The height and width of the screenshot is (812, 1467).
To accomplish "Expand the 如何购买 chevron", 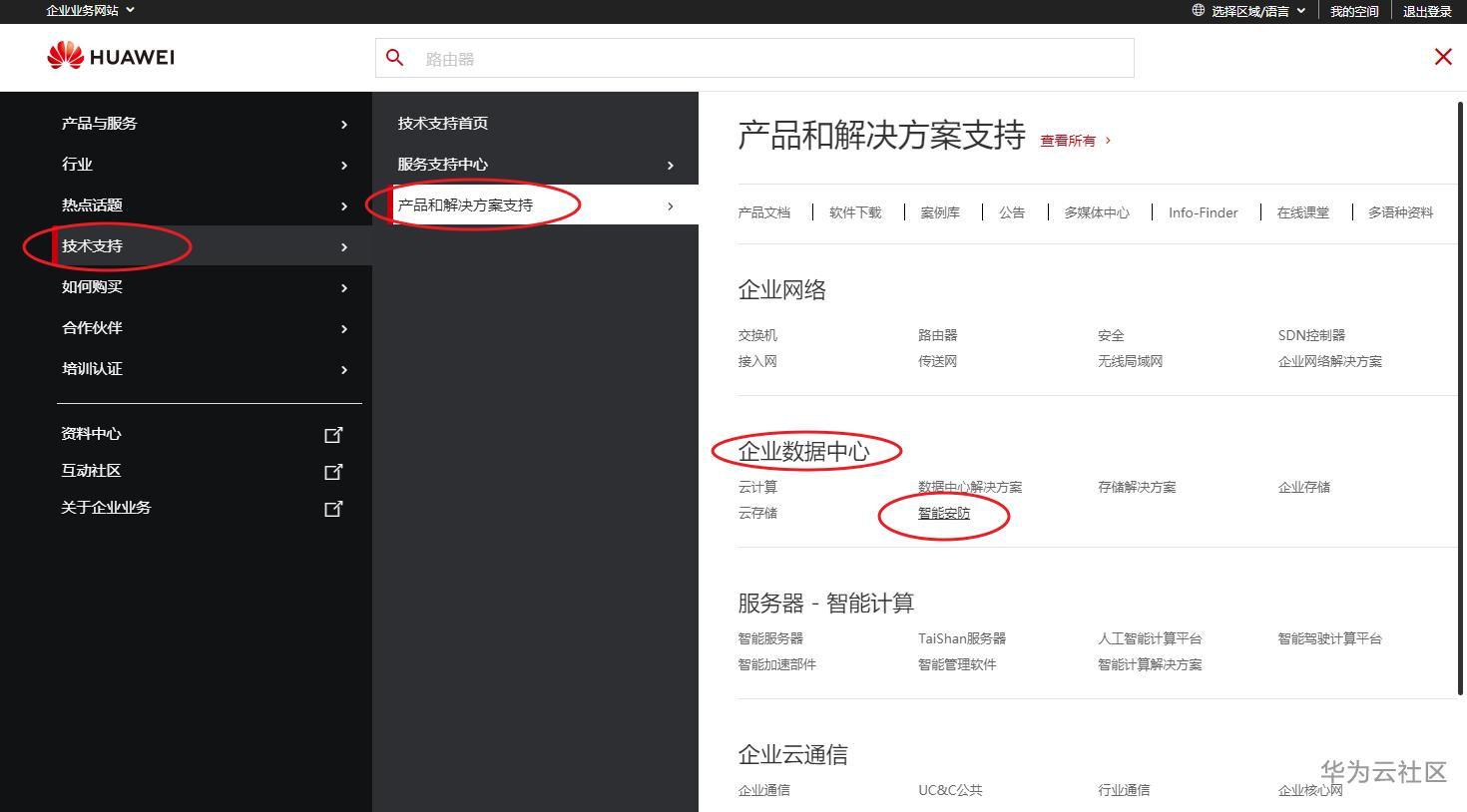I will click(x=344, y=288).
